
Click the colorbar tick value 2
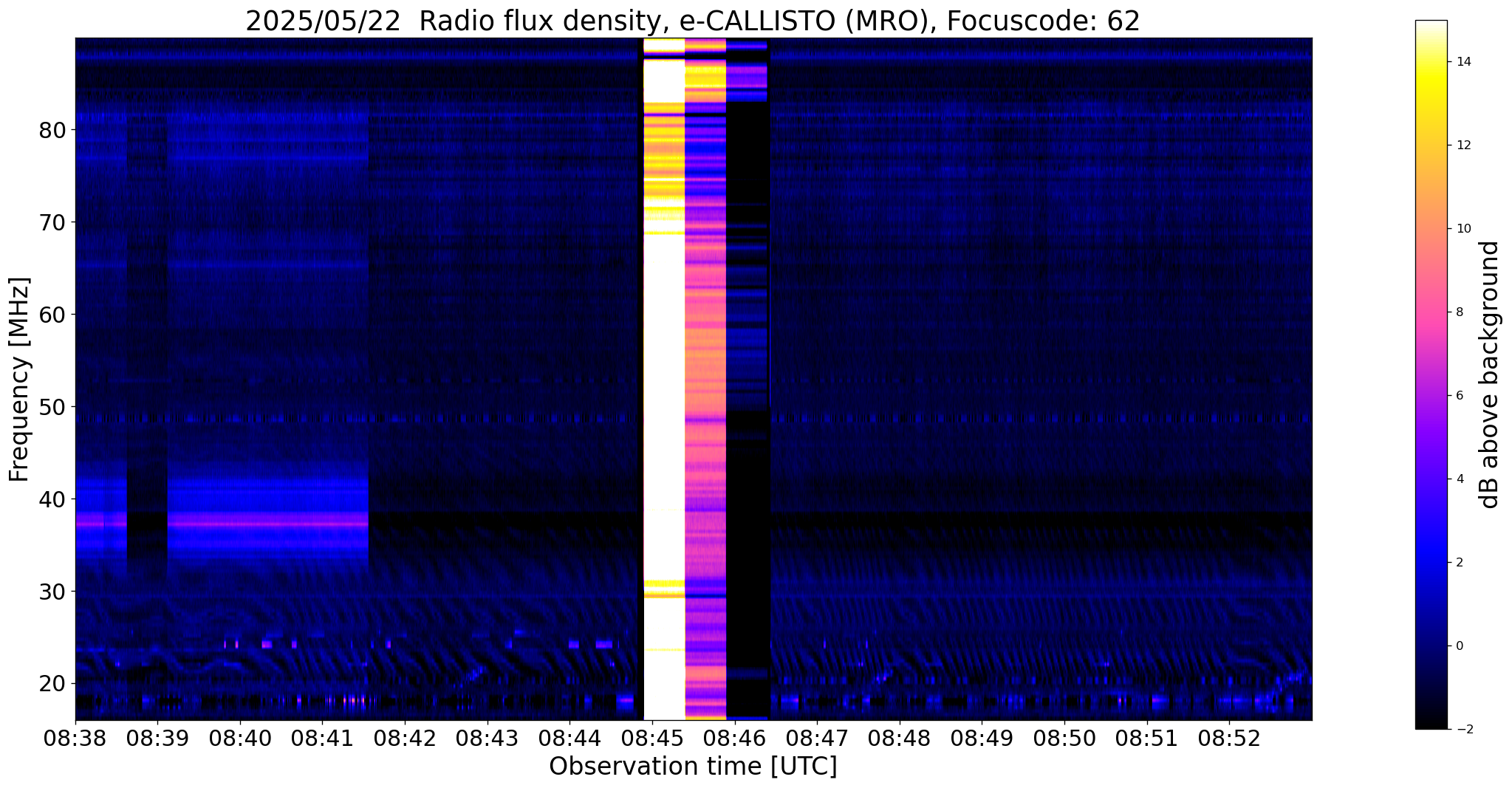click(x=1460, y=563)
